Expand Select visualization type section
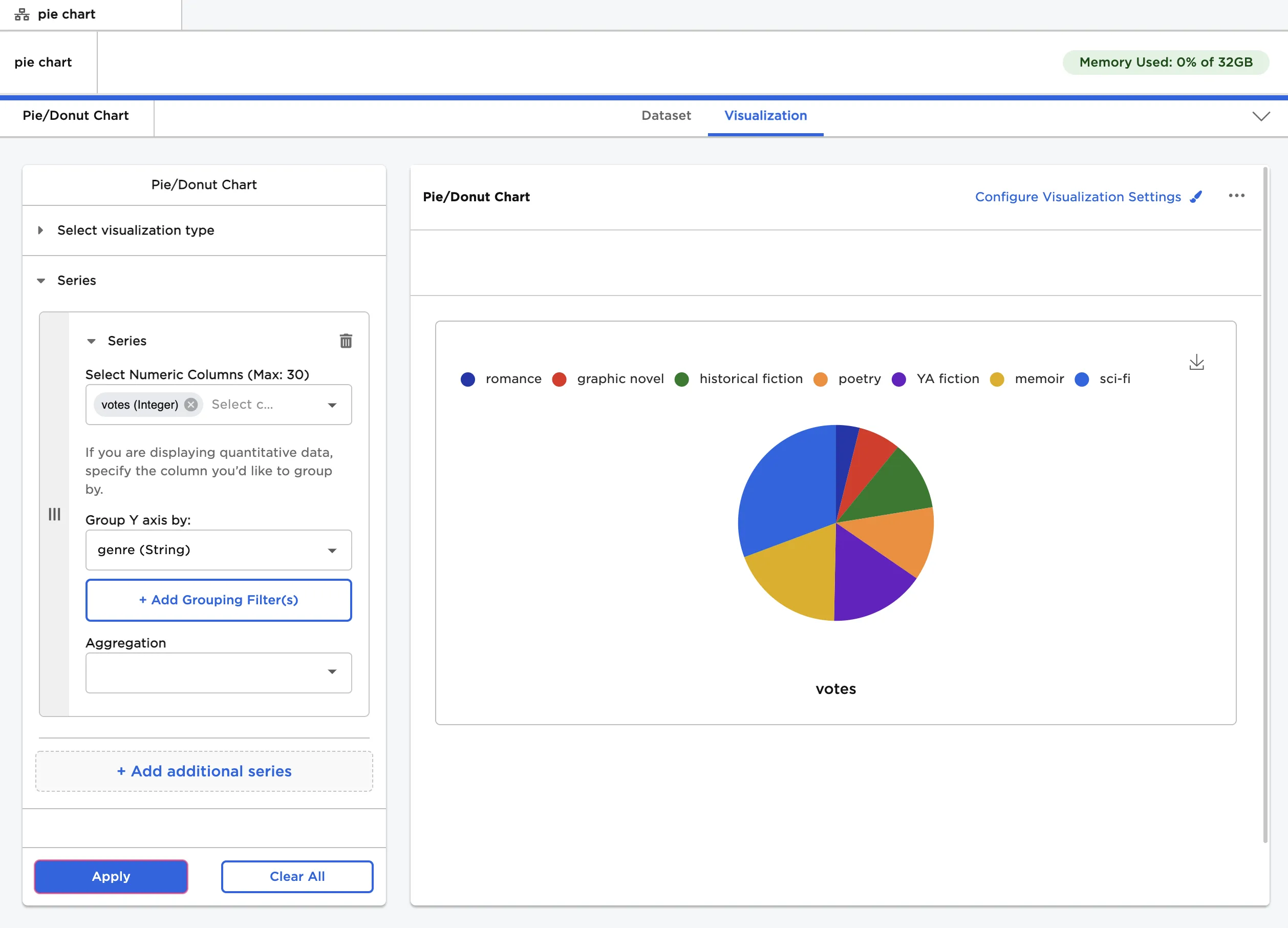Image resolution: width=1288 pixels, height=928 pixels. click(x=135, y=230)
